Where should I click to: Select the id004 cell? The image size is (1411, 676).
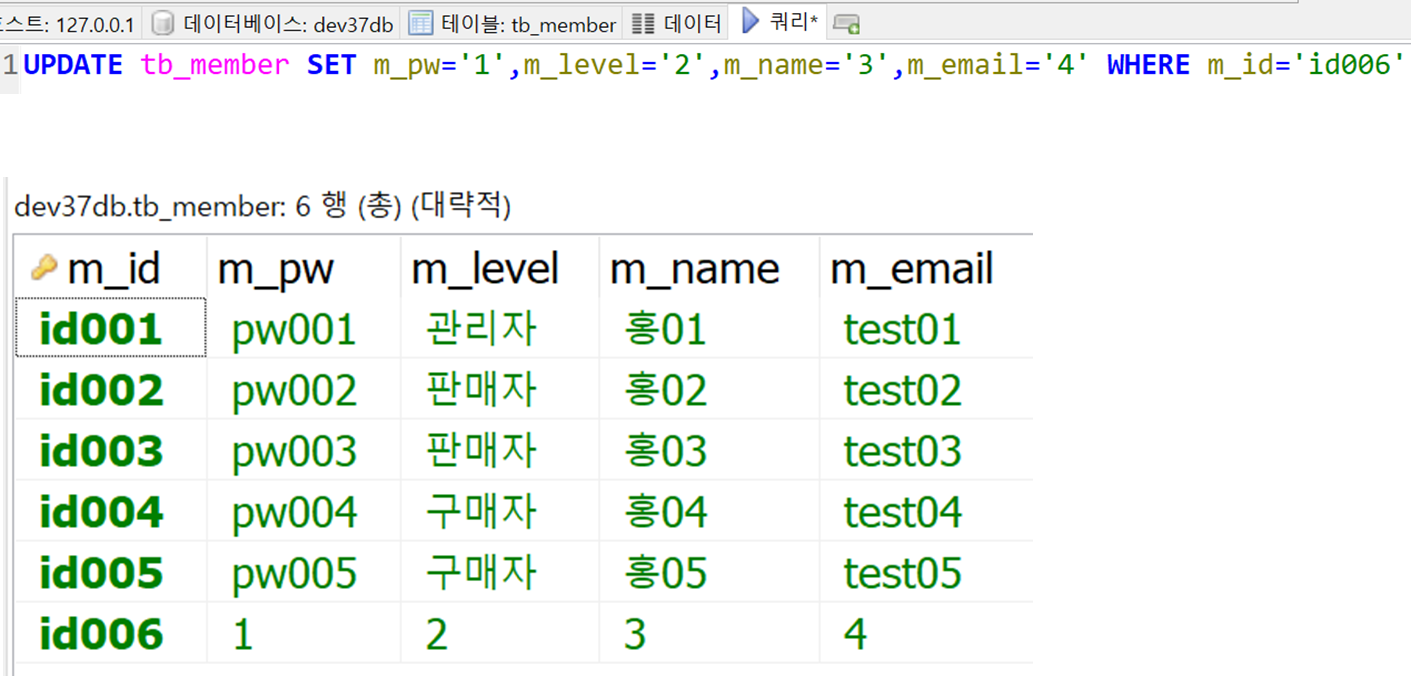pos(110,511)
